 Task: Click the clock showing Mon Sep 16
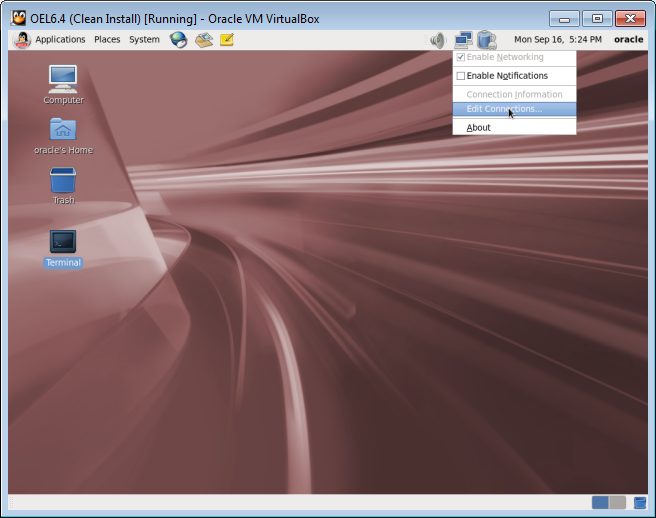click(558, 39)
